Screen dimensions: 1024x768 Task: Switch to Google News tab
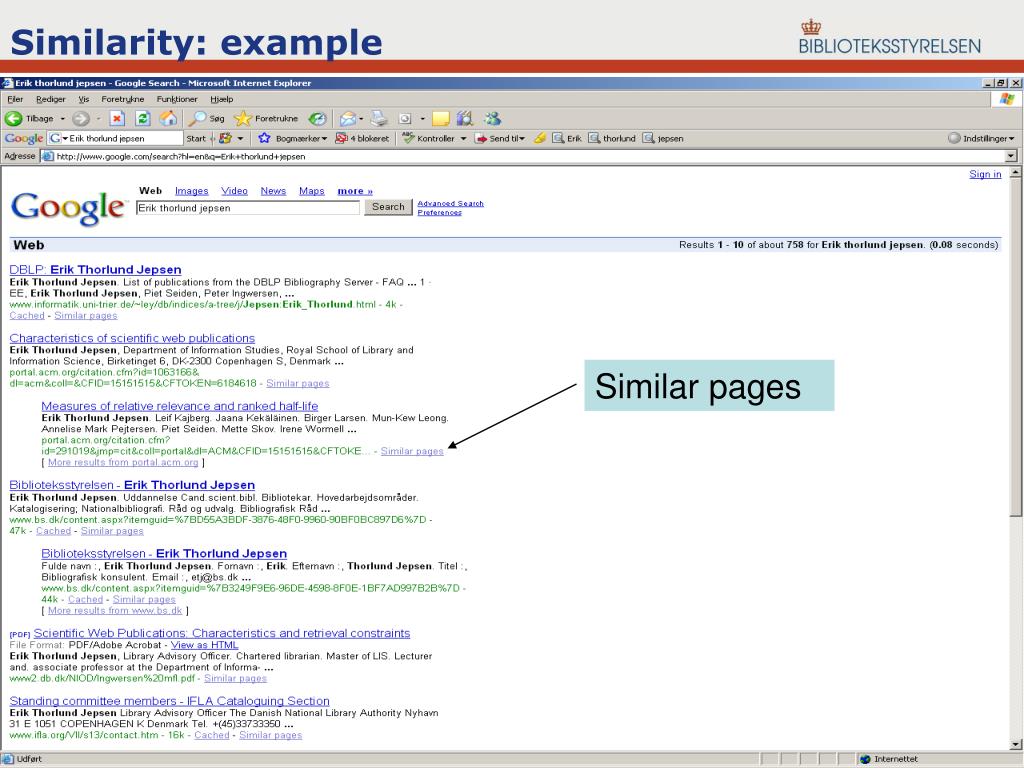click(273, 191)
